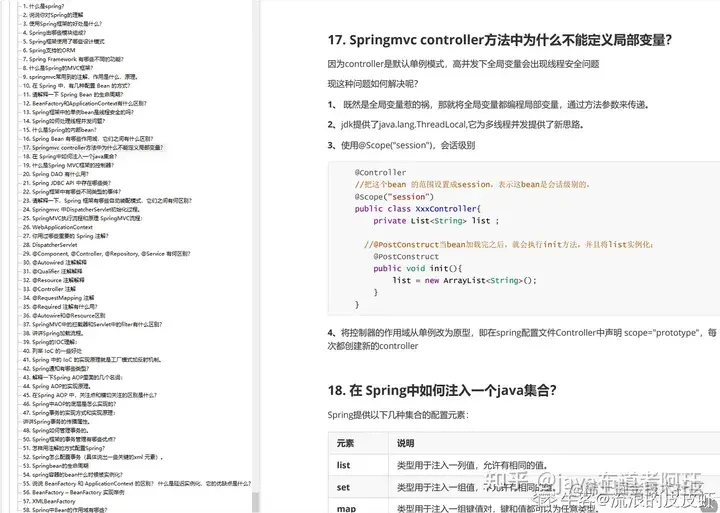
Task: Navigate to "8. 什么是Spring的MVC框架?"
Action: 58,68
